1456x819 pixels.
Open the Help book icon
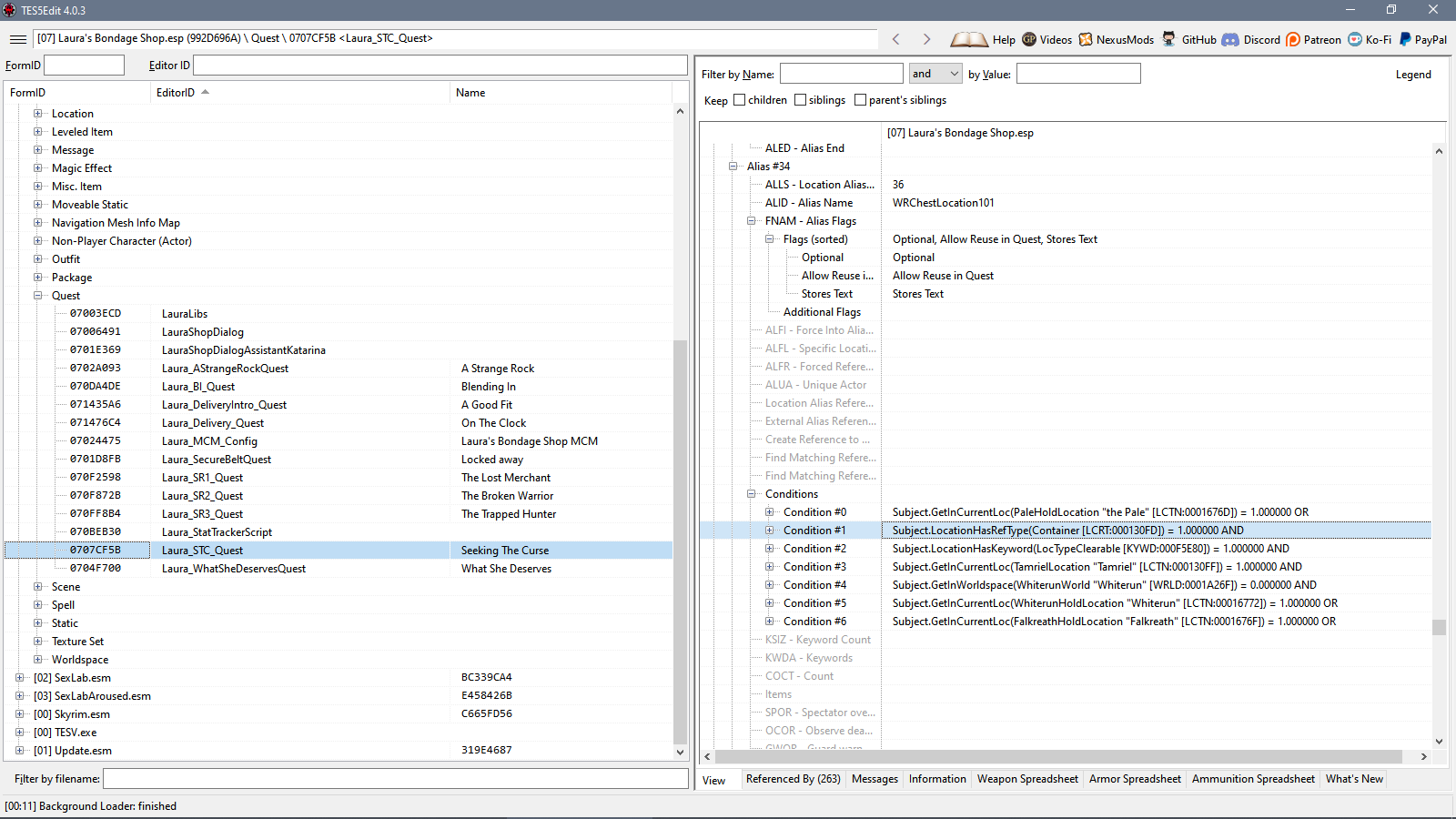point(969,39)
